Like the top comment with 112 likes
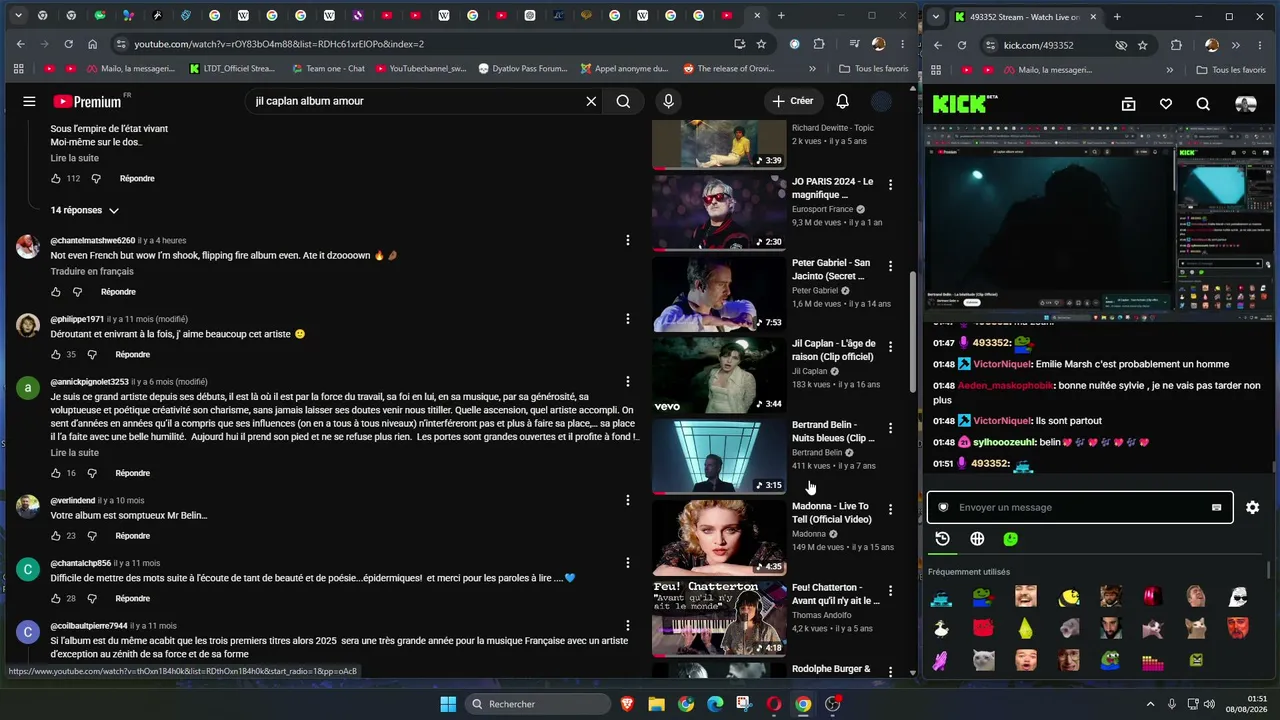The height and width of the screenshot is (720, 1280). pos(56,179)
